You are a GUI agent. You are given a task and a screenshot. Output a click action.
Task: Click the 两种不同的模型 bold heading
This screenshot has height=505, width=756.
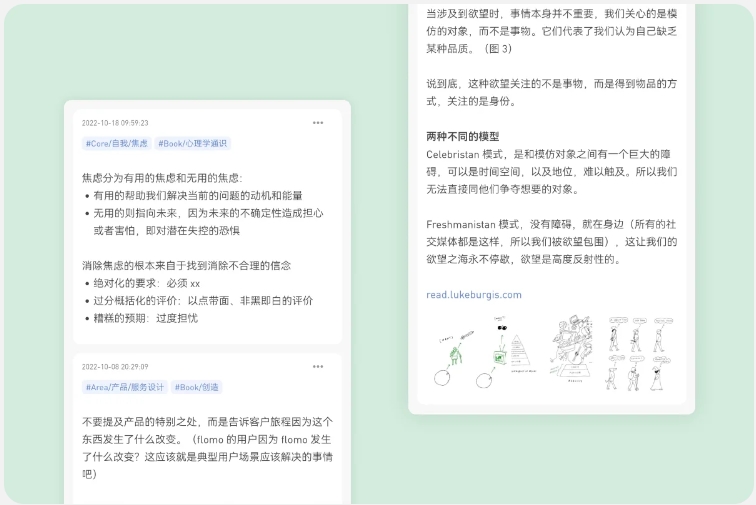(462, 136)
